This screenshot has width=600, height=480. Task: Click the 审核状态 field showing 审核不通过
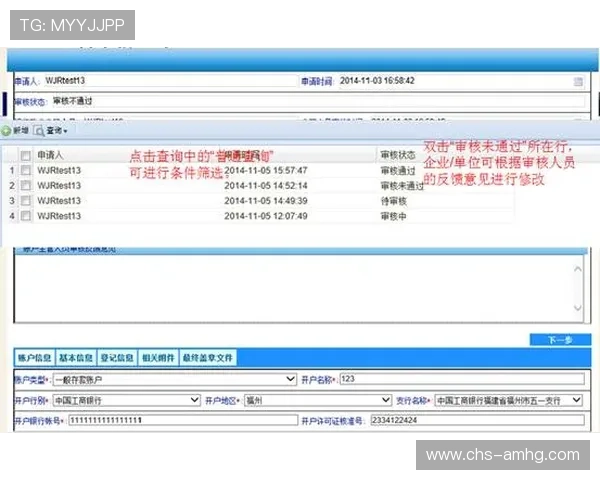coord(318,101)
